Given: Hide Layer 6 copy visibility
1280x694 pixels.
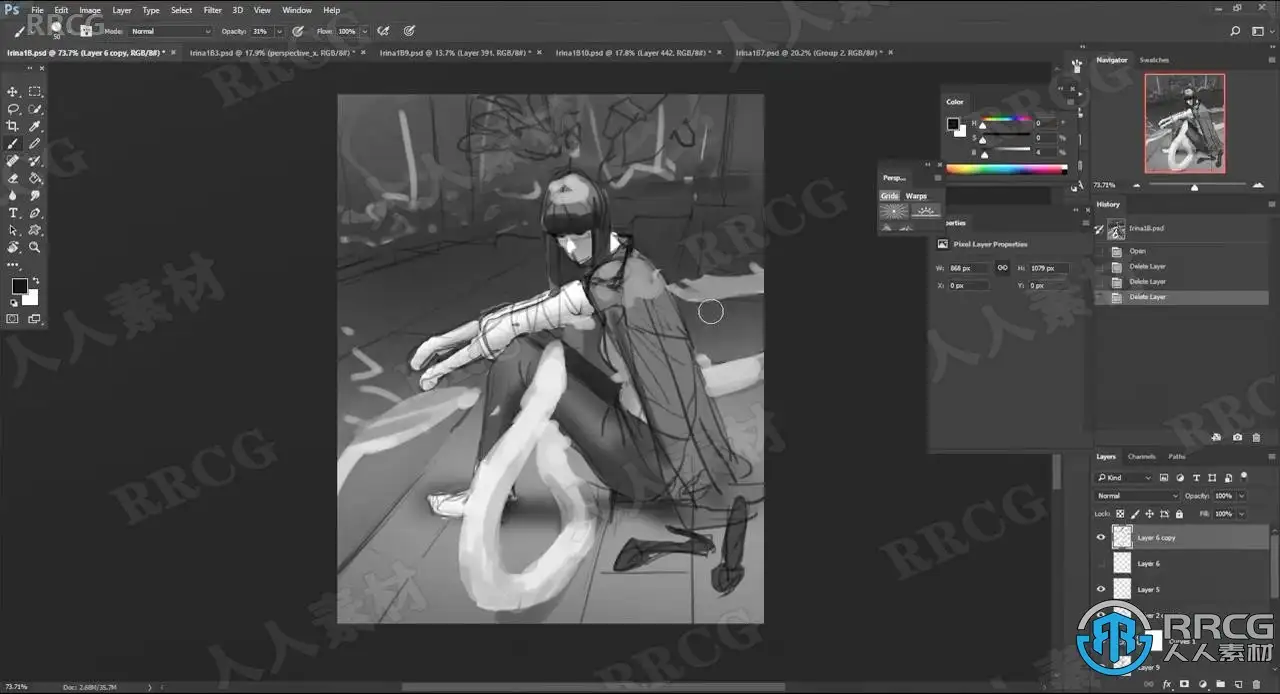Looking at the screenshot, I should pyautogui.click(x=1101, y=537).
